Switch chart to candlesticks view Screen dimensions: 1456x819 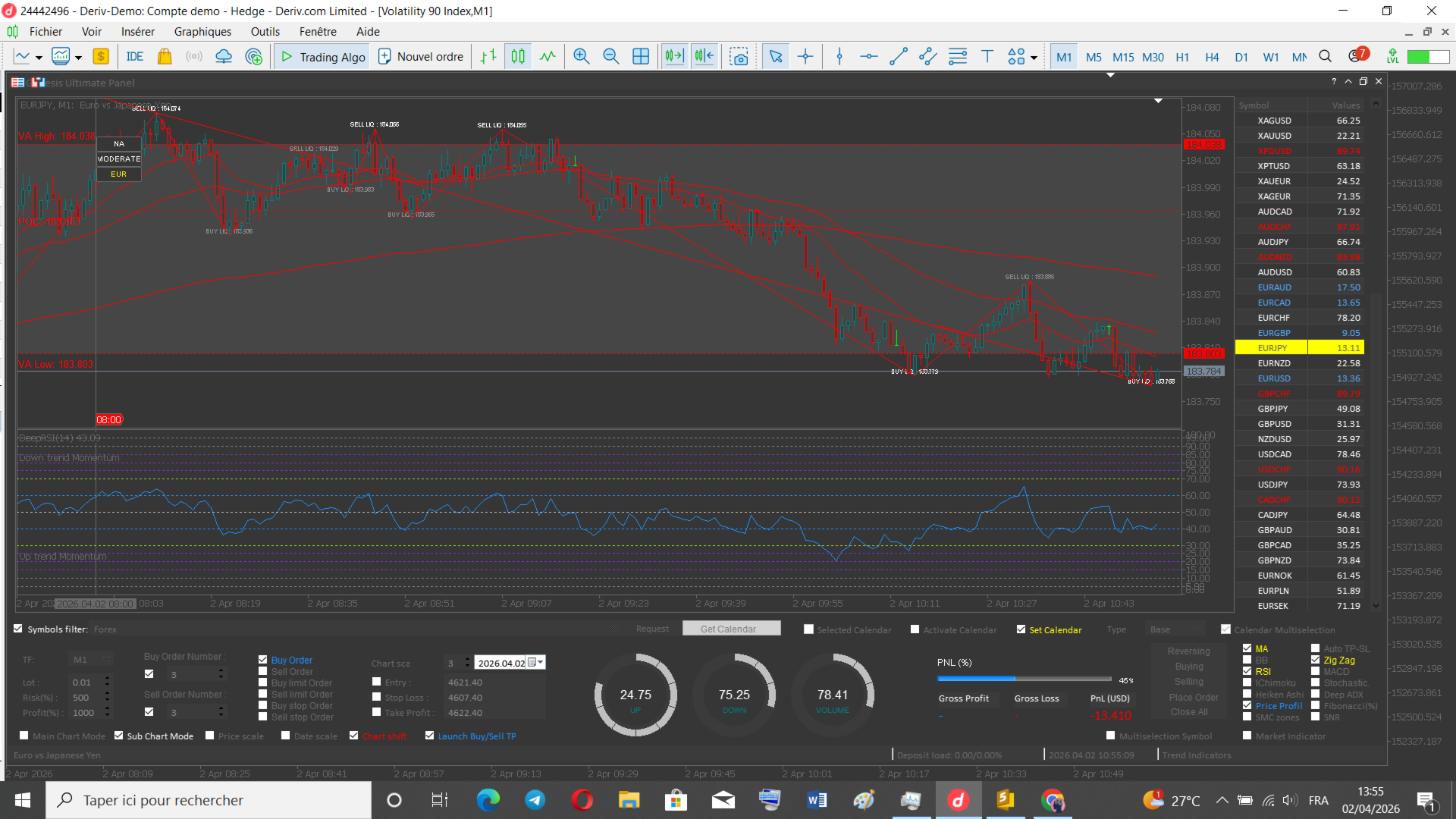(518, 57)
